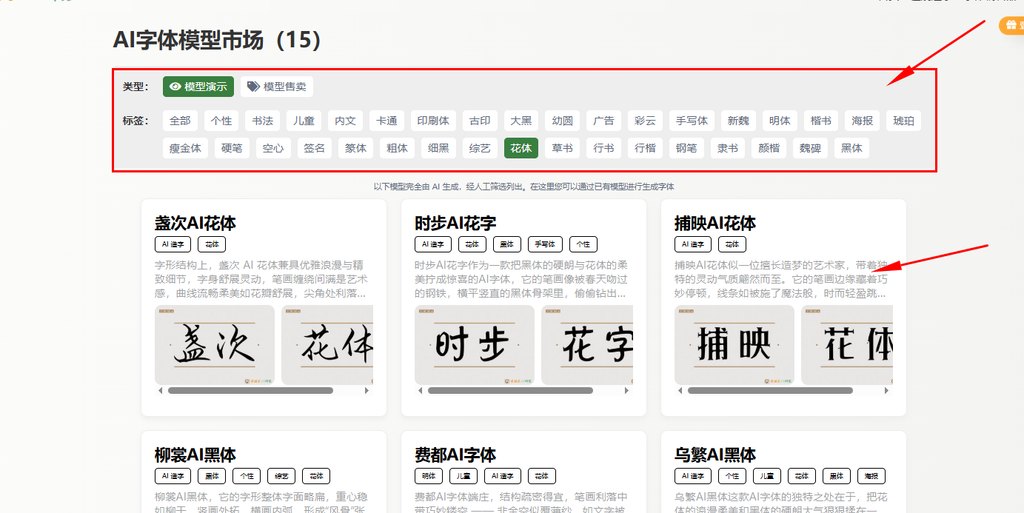Choose the 古印 tag

coord(480,121)
